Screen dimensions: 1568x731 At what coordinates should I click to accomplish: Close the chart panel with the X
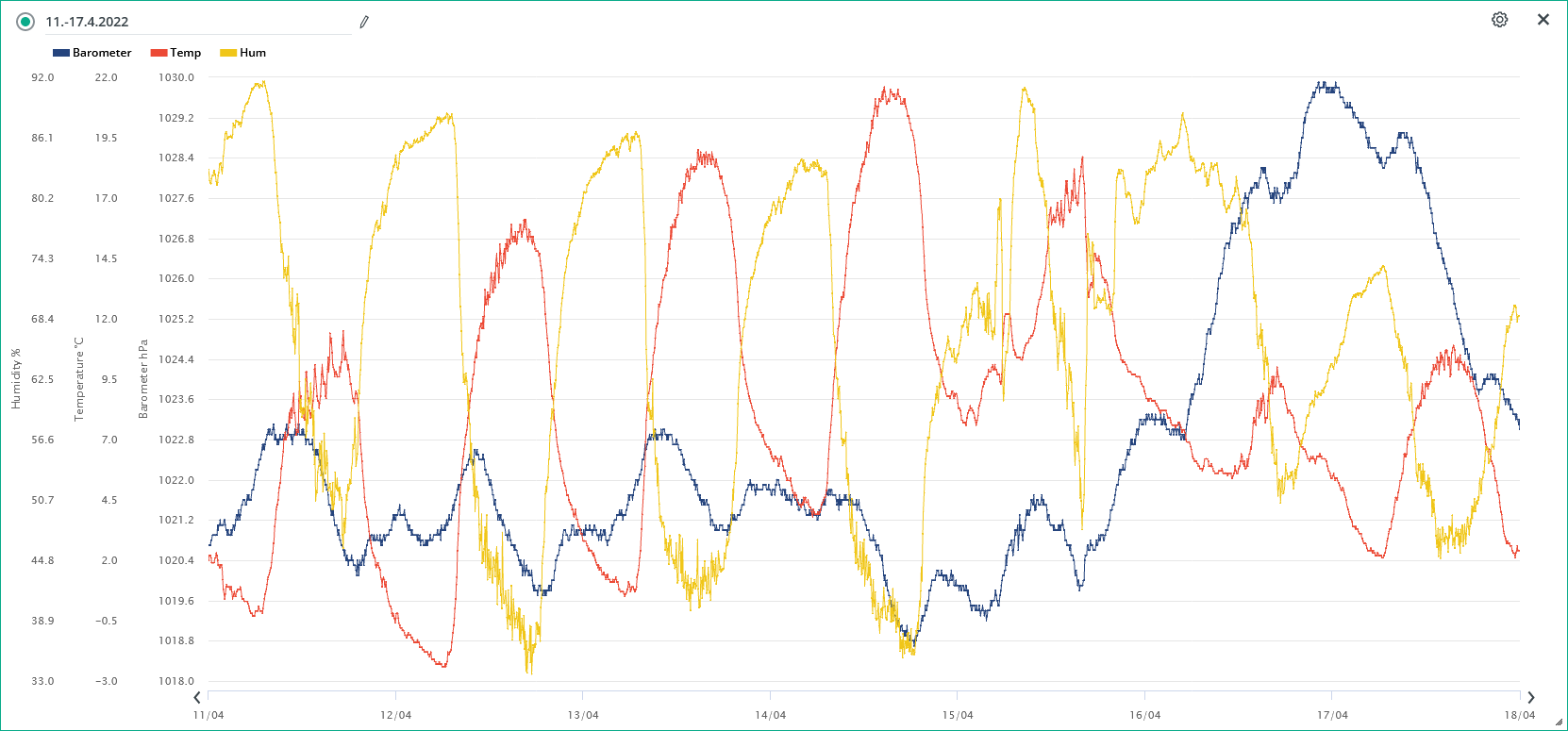tap(1543, 20)
